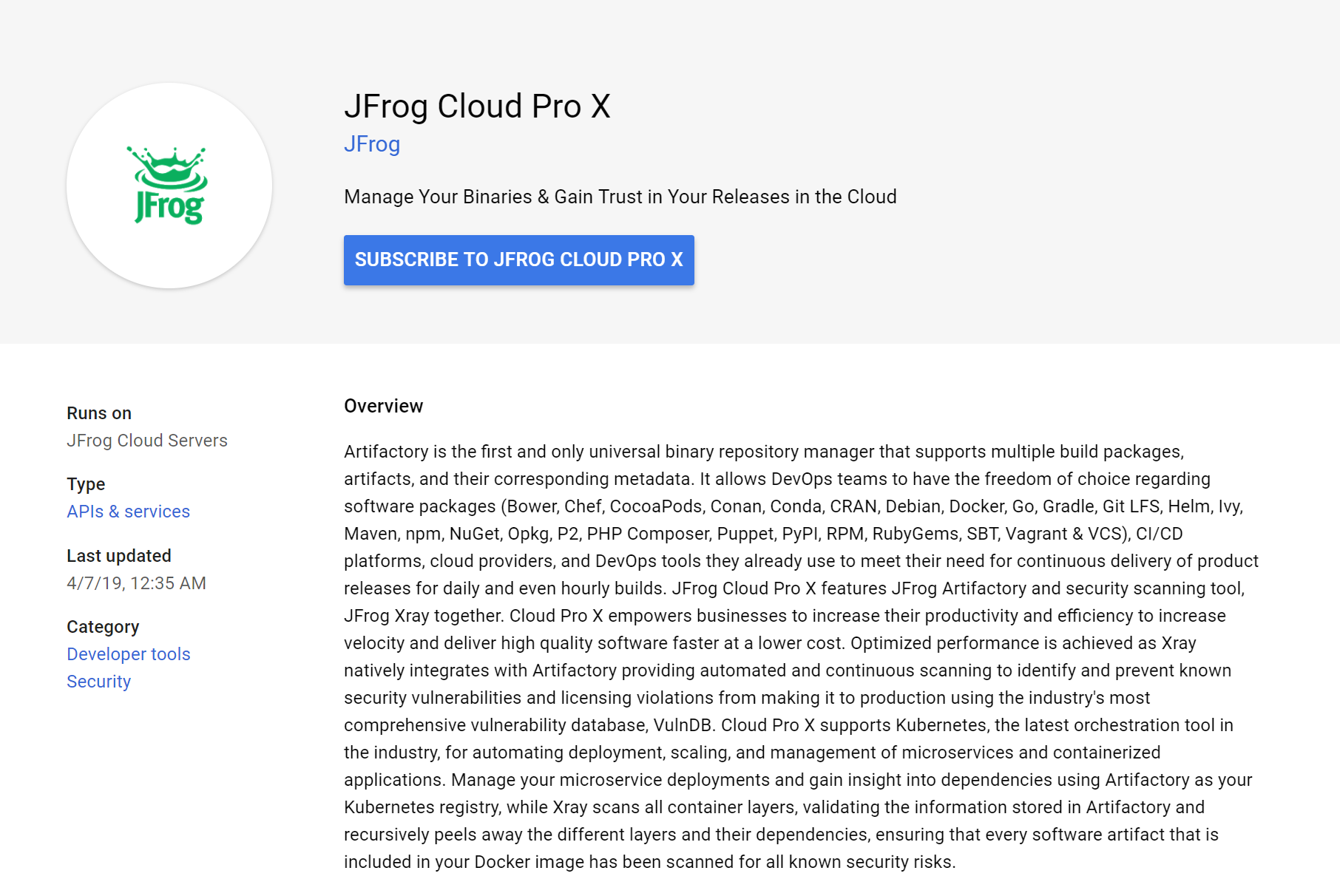Click Subscribe to JFrog Cloud Pro X
This screenshot has height=896, width=1340.
[x=518, y=259]
